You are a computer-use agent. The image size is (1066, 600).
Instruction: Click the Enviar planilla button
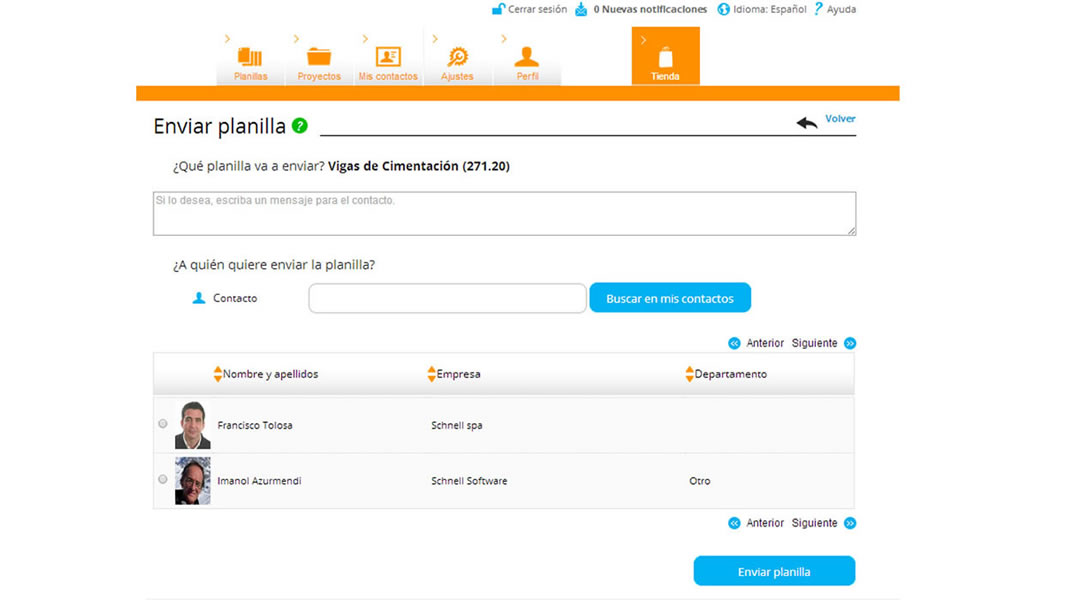coord(774,571)
